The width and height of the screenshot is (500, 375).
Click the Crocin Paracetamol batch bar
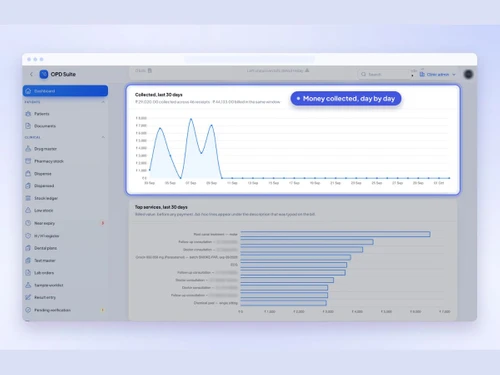tap(296, 257)
